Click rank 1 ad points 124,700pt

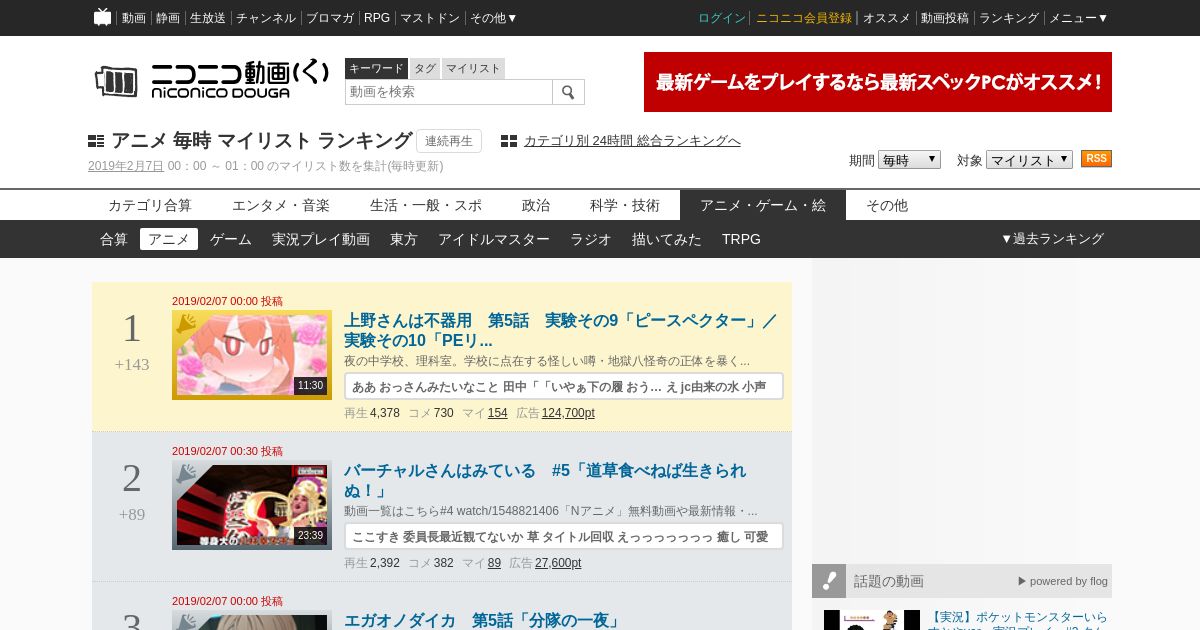[568, 413]
